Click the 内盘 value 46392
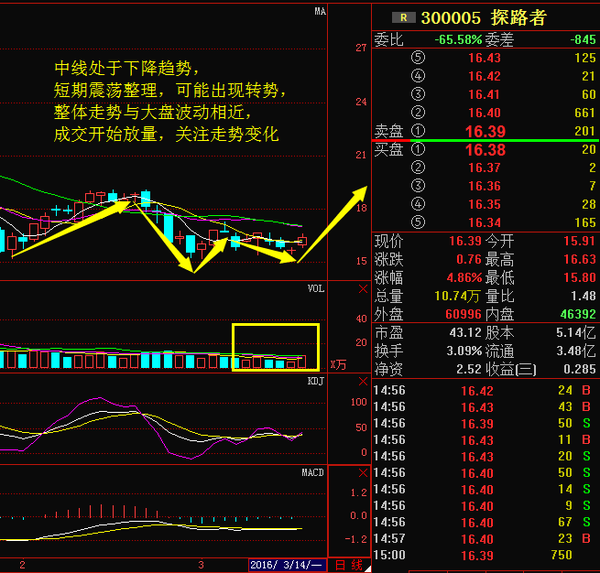 (578, 314)
